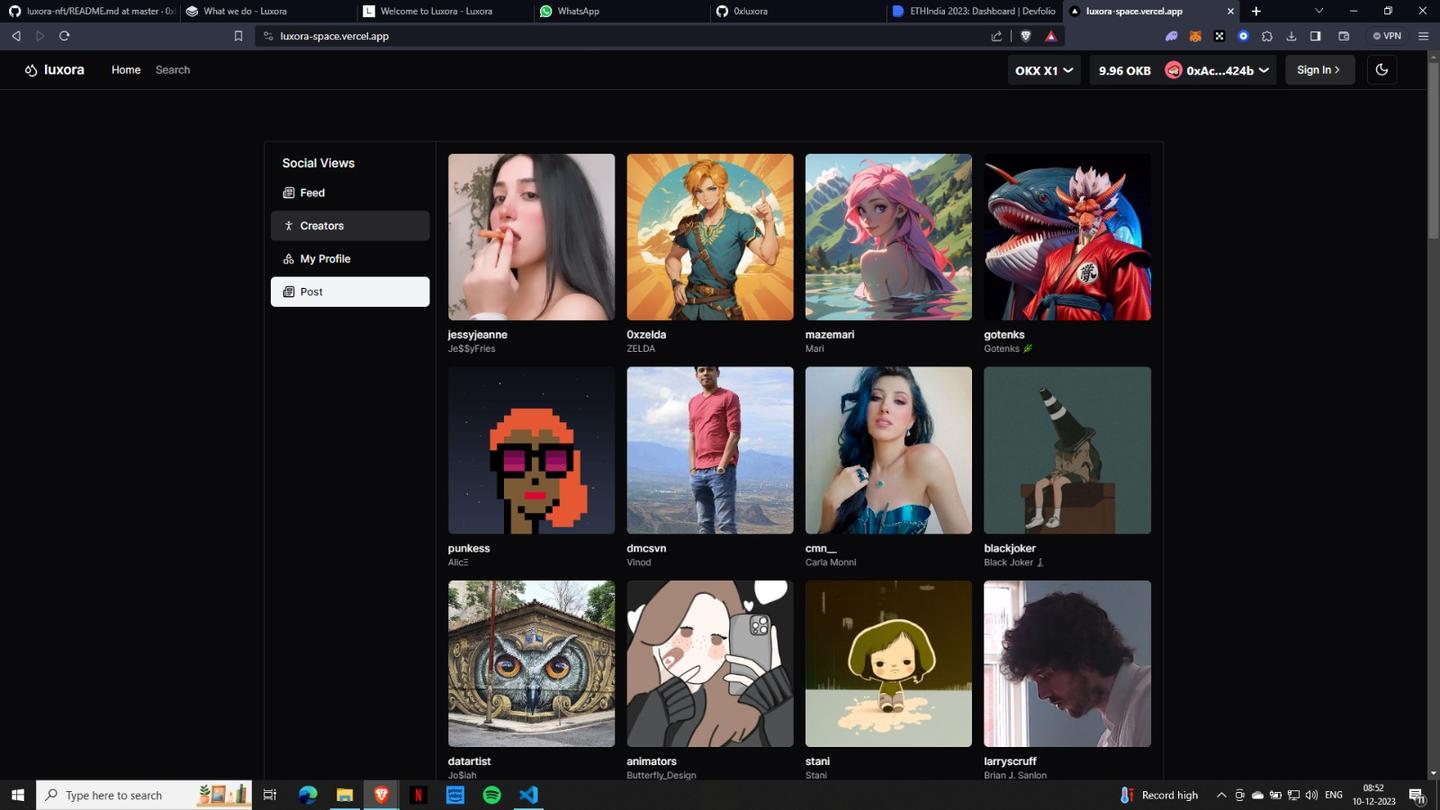
Task: Select the Creators sidebar item
Action: 350,226
